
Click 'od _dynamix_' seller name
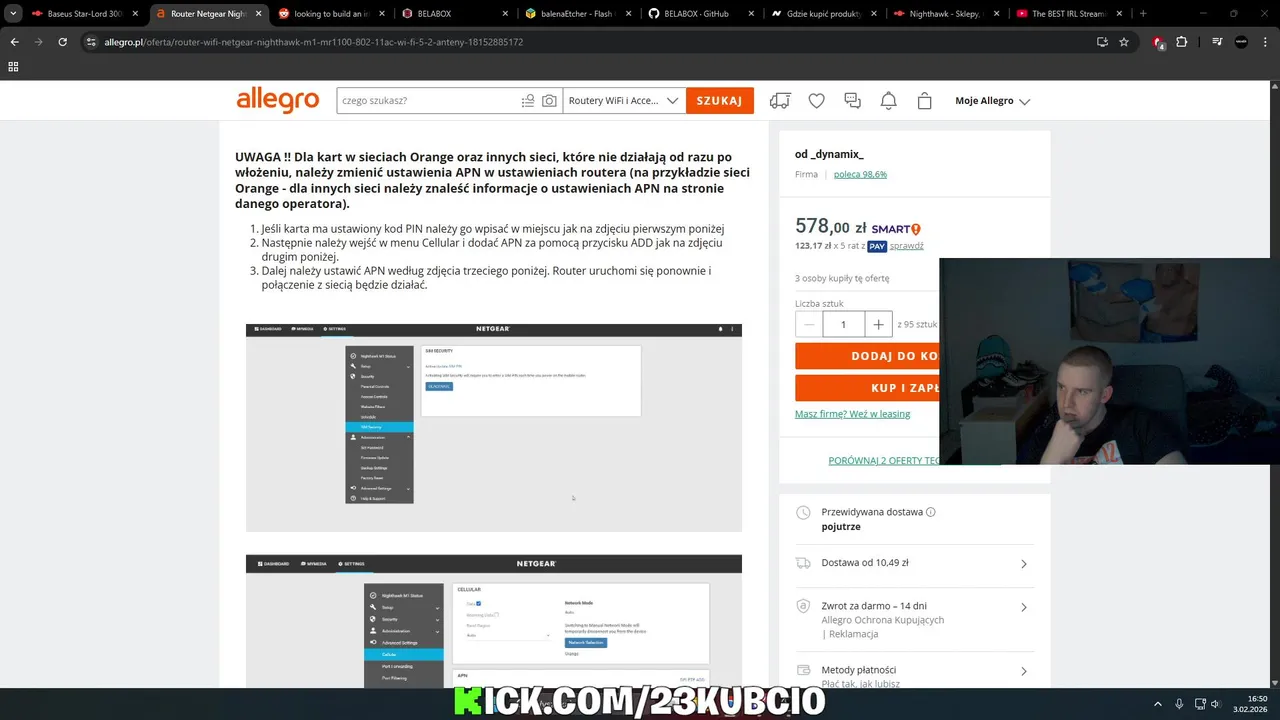[829, 154]
